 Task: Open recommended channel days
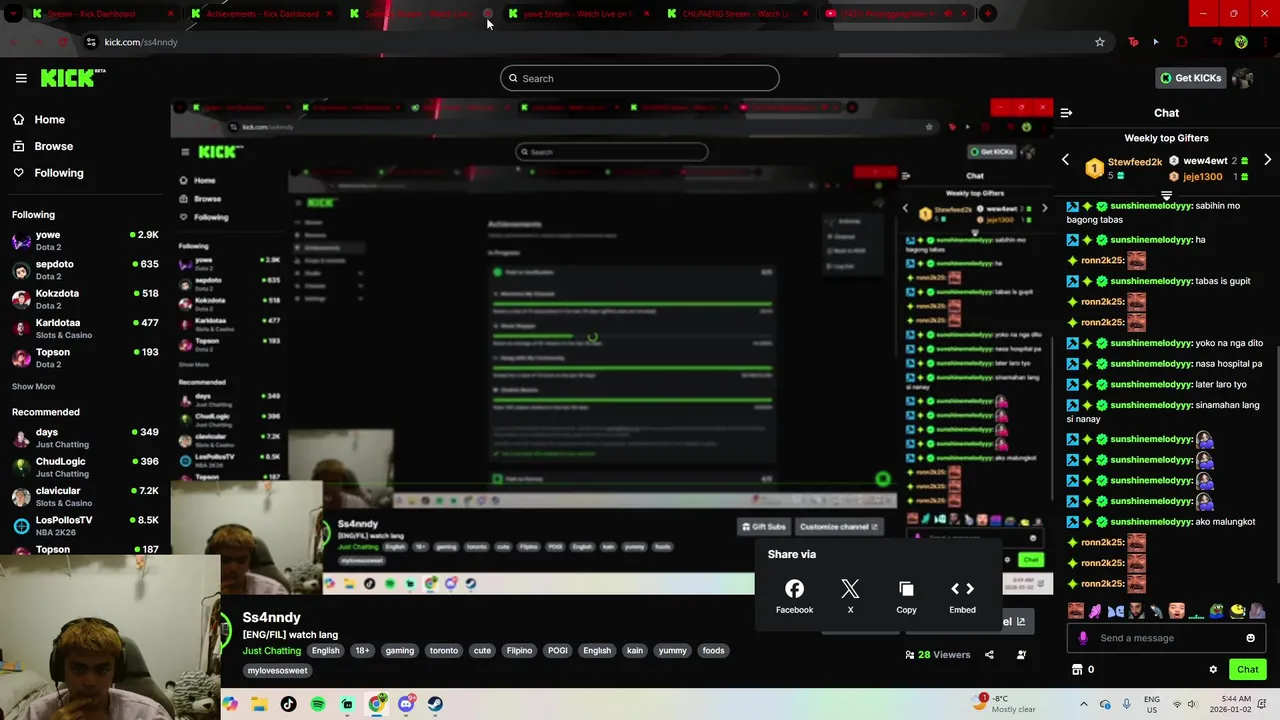85,438
